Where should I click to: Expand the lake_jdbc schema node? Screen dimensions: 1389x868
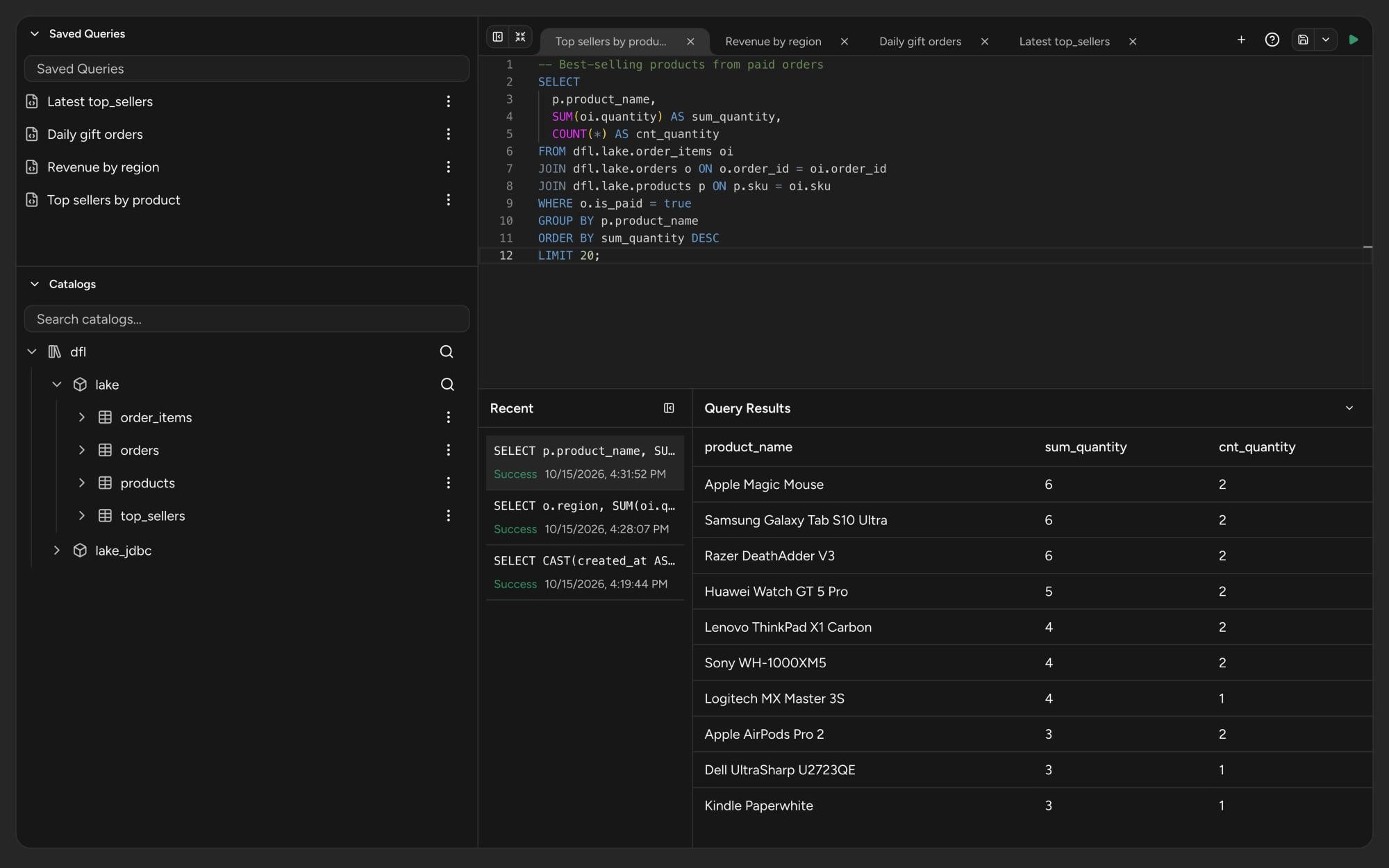(x=57, y=551)
